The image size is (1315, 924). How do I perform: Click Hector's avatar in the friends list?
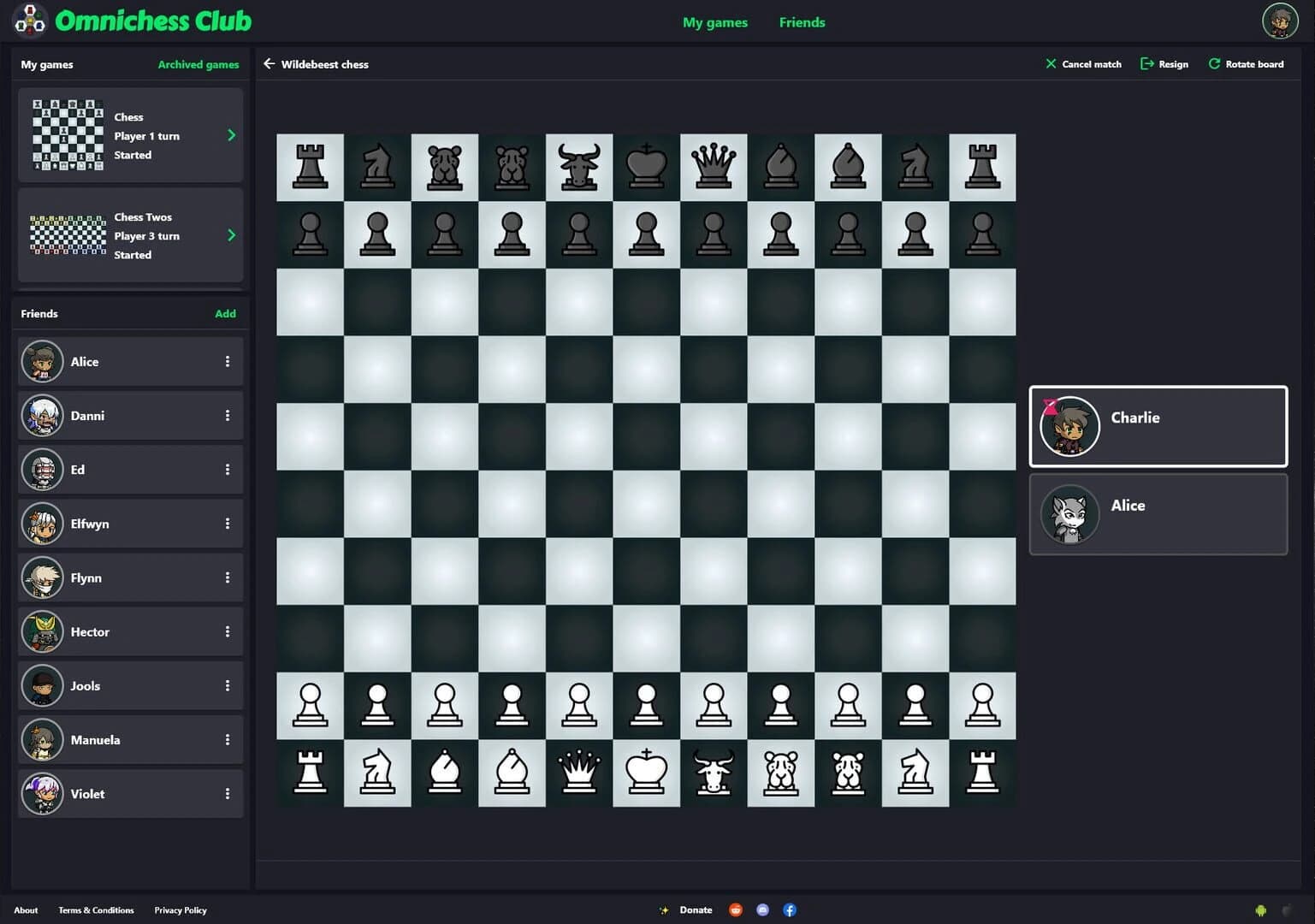(42, 631)
